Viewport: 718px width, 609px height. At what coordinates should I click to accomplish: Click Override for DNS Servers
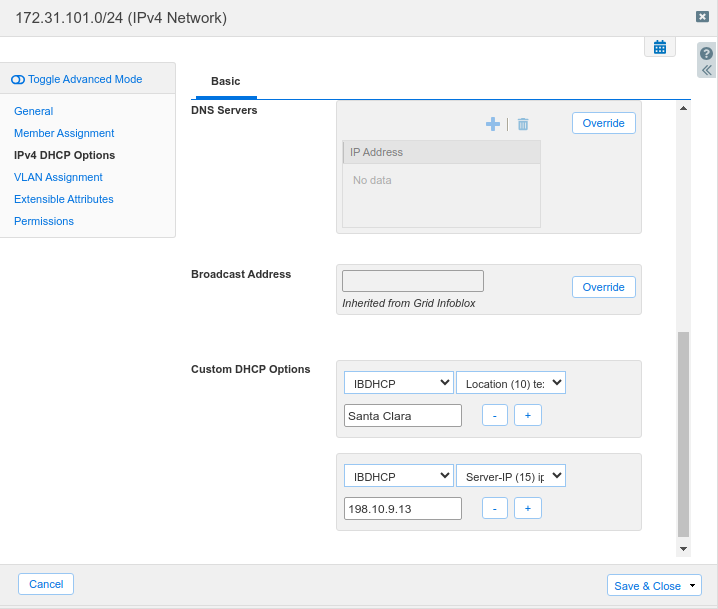click(x=604, y=123)
